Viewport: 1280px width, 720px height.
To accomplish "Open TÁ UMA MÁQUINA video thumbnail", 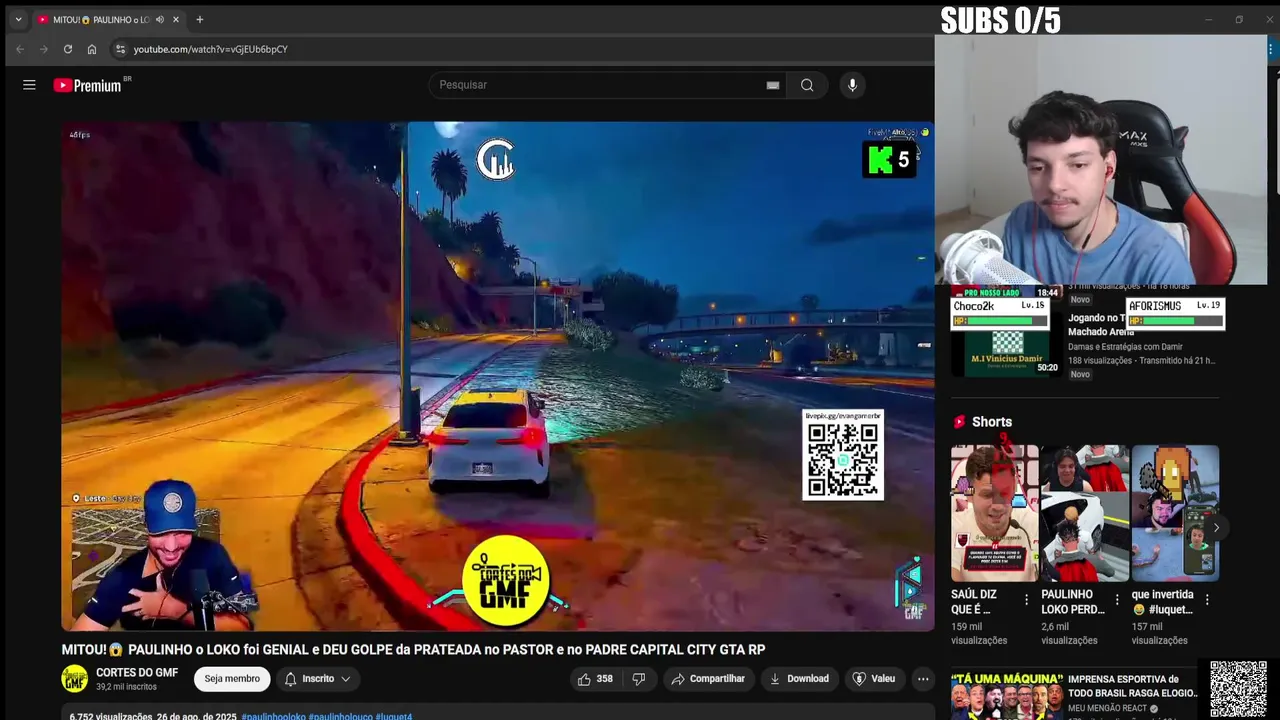I will click(x=1005, y=696).
